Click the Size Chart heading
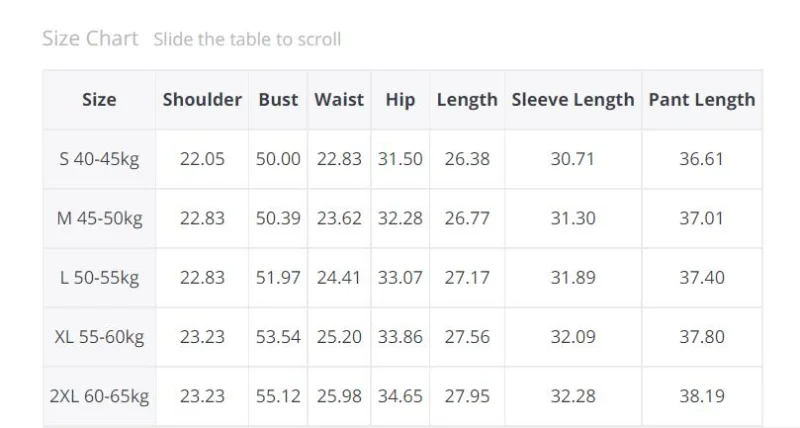 [90, 39]
